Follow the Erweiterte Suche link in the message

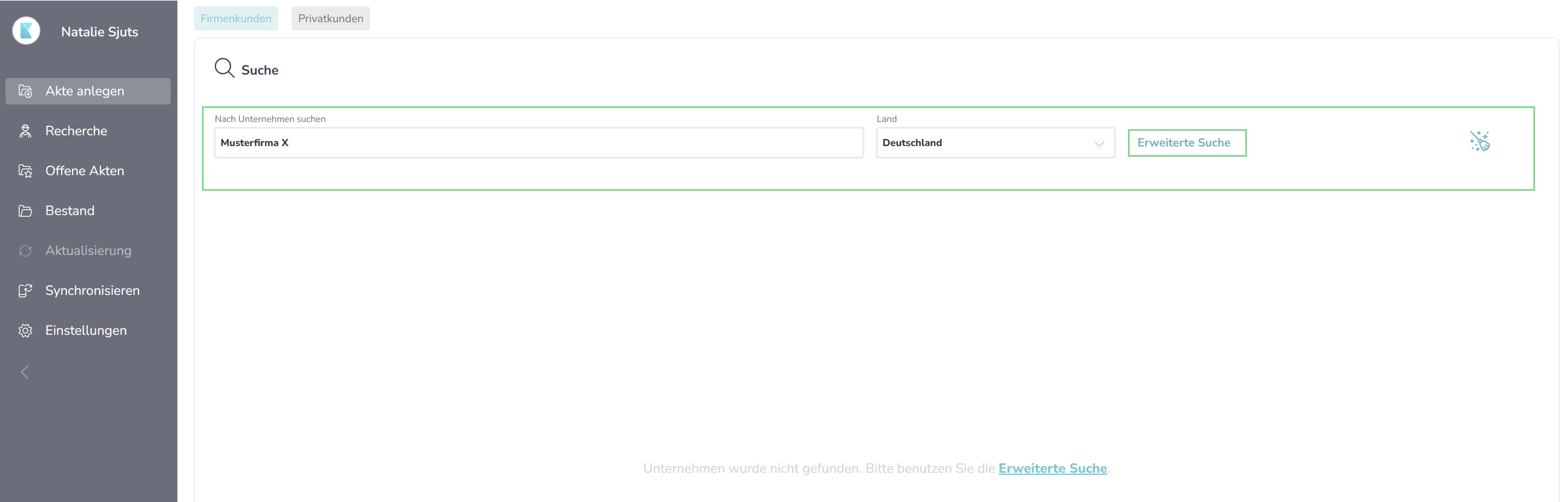1052,468
